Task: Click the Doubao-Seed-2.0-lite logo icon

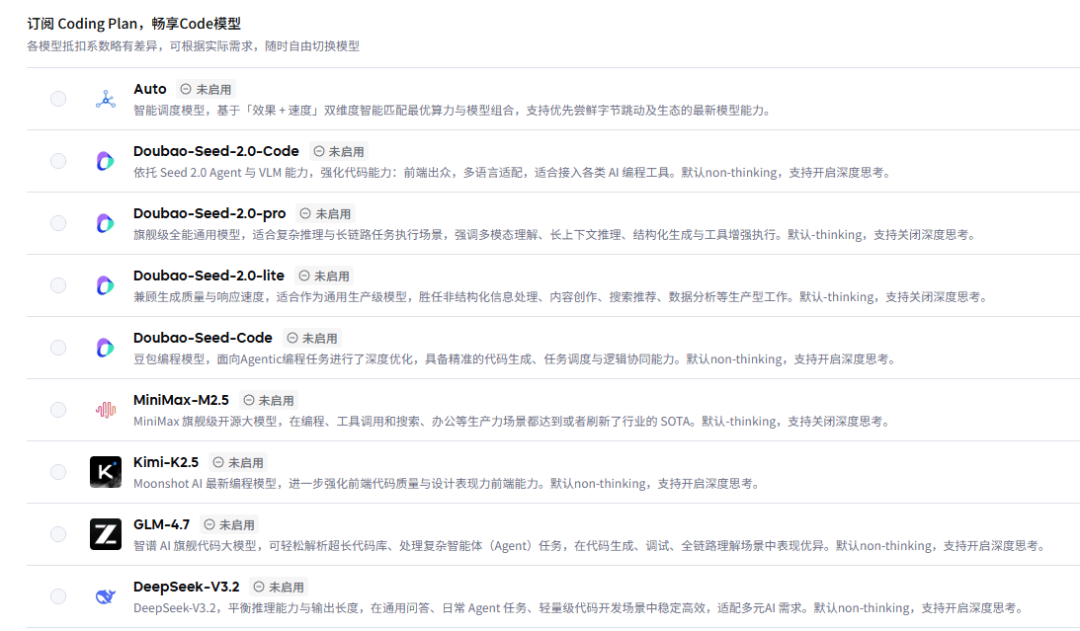Action: pos(105,285)
